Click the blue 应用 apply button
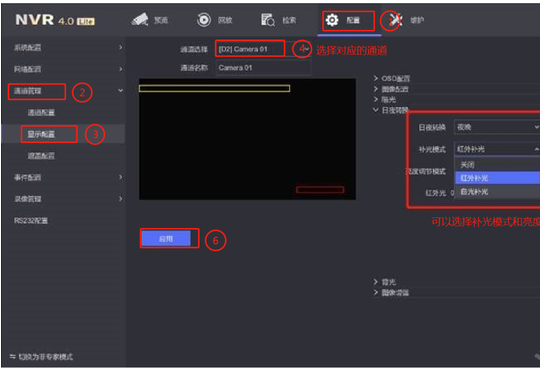Screen dimensions: 540x368 (166, 239)
